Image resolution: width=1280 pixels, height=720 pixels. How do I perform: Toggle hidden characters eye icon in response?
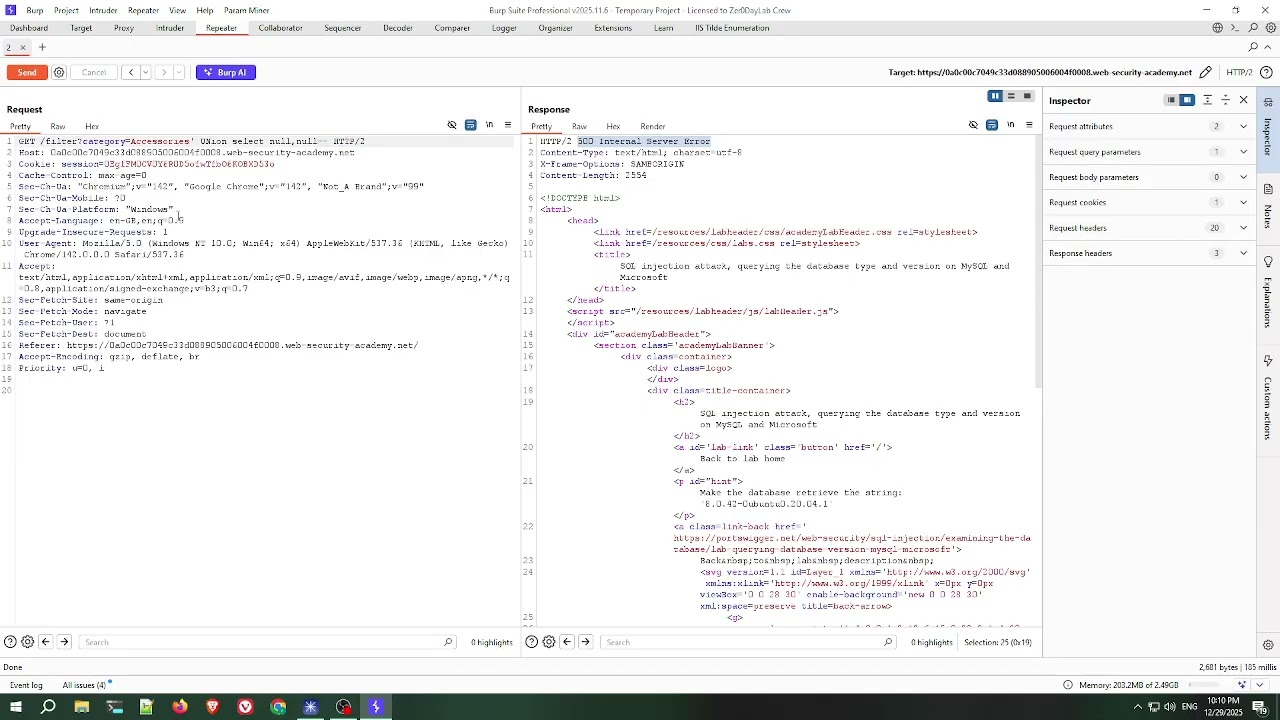[973, 125]
